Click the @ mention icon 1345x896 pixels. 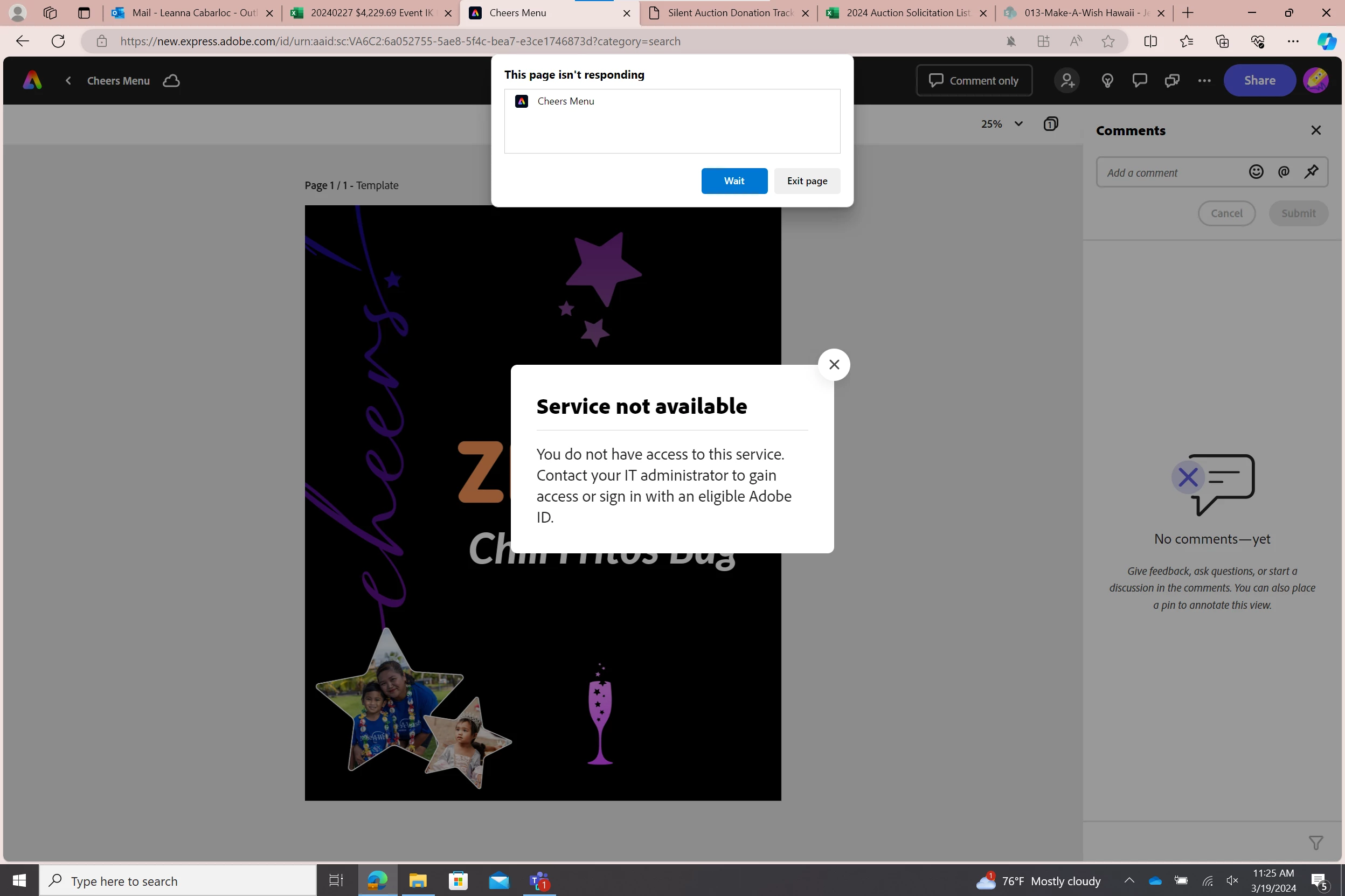(1283, 172)
